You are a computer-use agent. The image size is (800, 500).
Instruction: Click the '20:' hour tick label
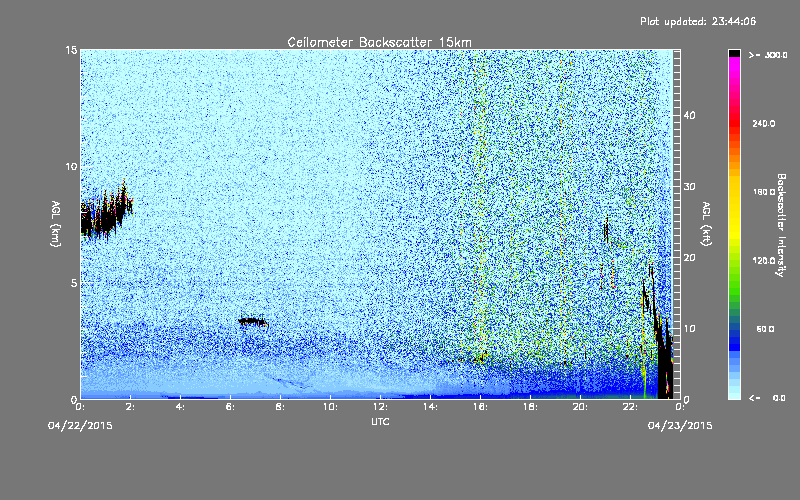coord(580,407)
